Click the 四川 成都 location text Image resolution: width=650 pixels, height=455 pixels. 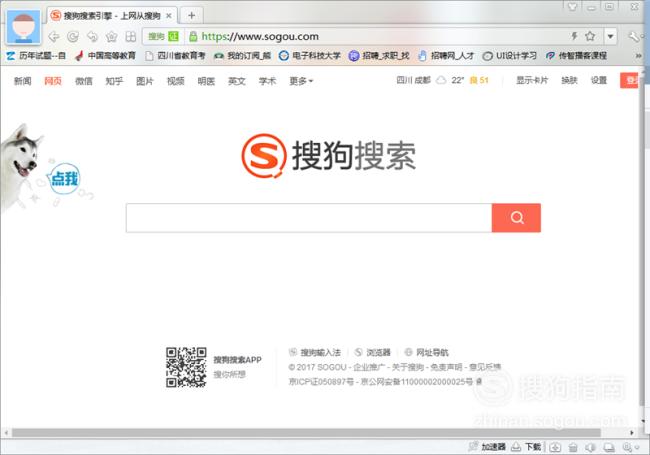tap(413, 80)
